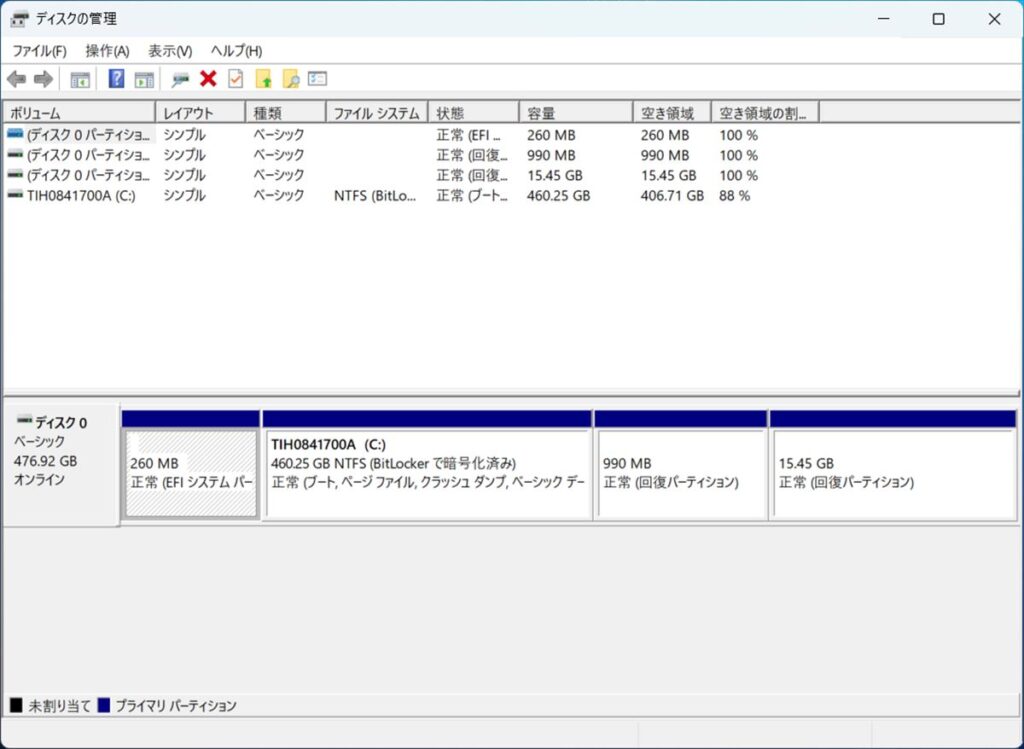Open the ヘルプ(H) menu
This screenshot has height=749, width=1024.
236,51
